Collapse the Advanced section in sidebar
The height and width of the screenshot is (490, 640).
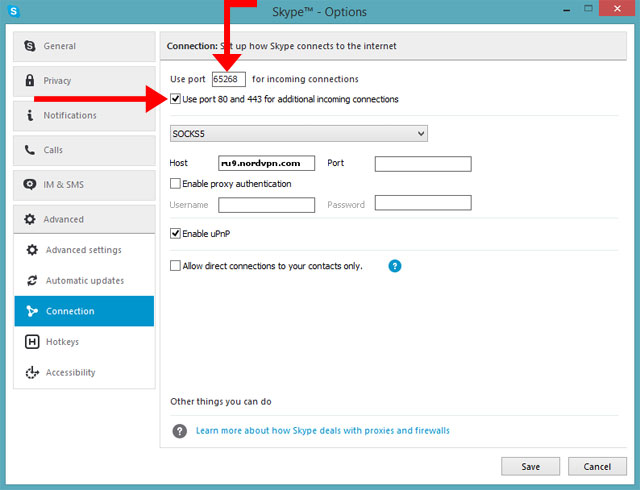click(85, 219)
